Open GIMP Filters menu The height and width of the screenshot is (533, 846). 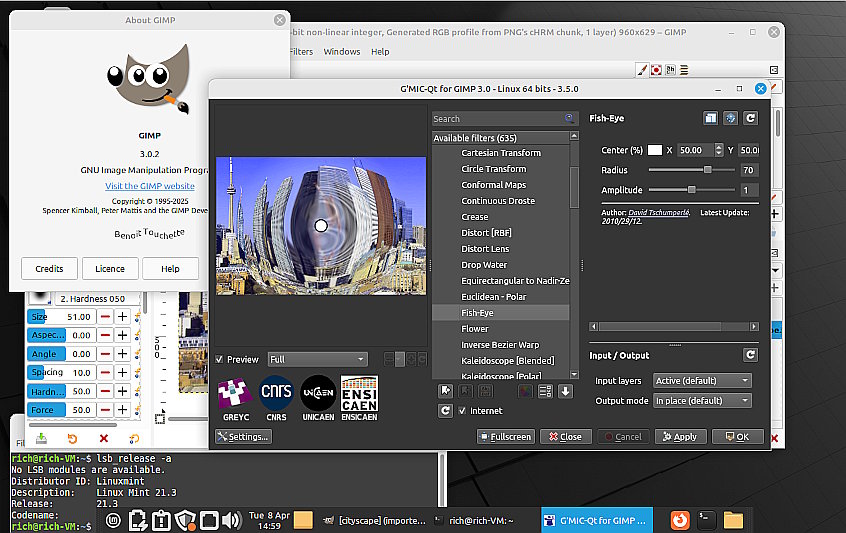click(x=301, y=52)
